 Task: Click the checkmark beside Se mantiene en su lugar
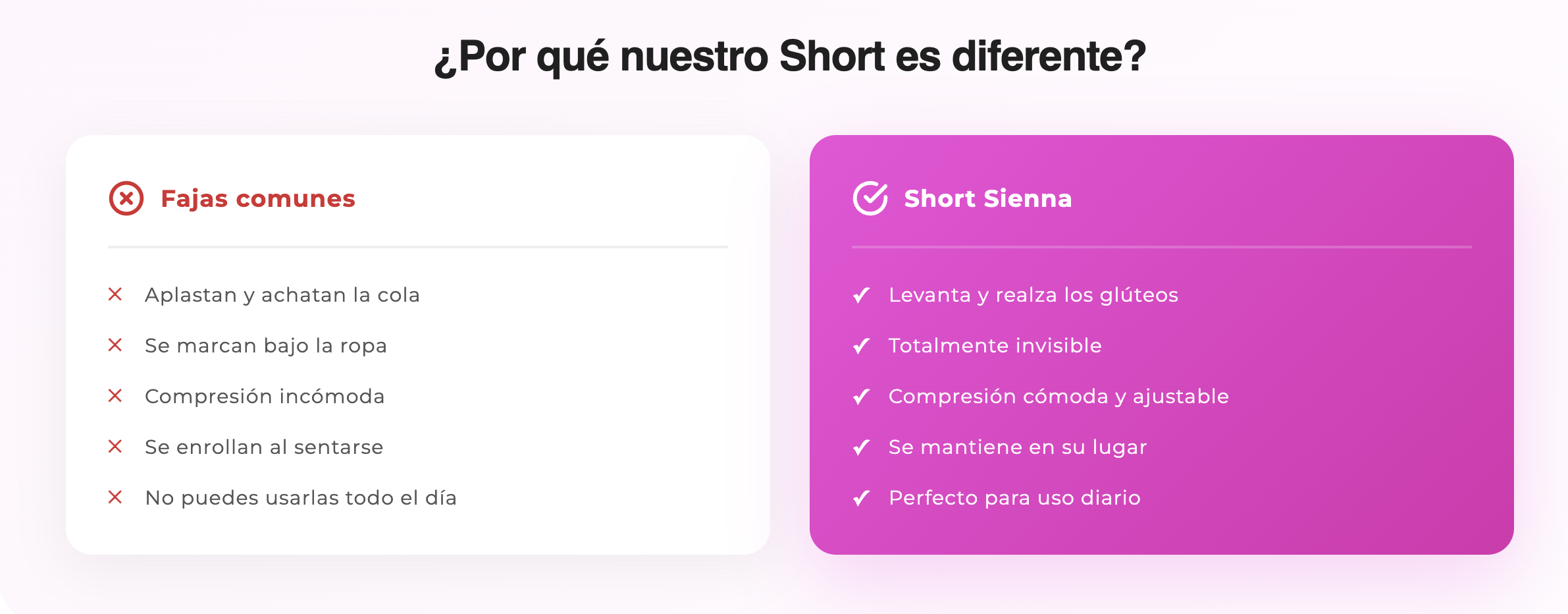[861, 447]
